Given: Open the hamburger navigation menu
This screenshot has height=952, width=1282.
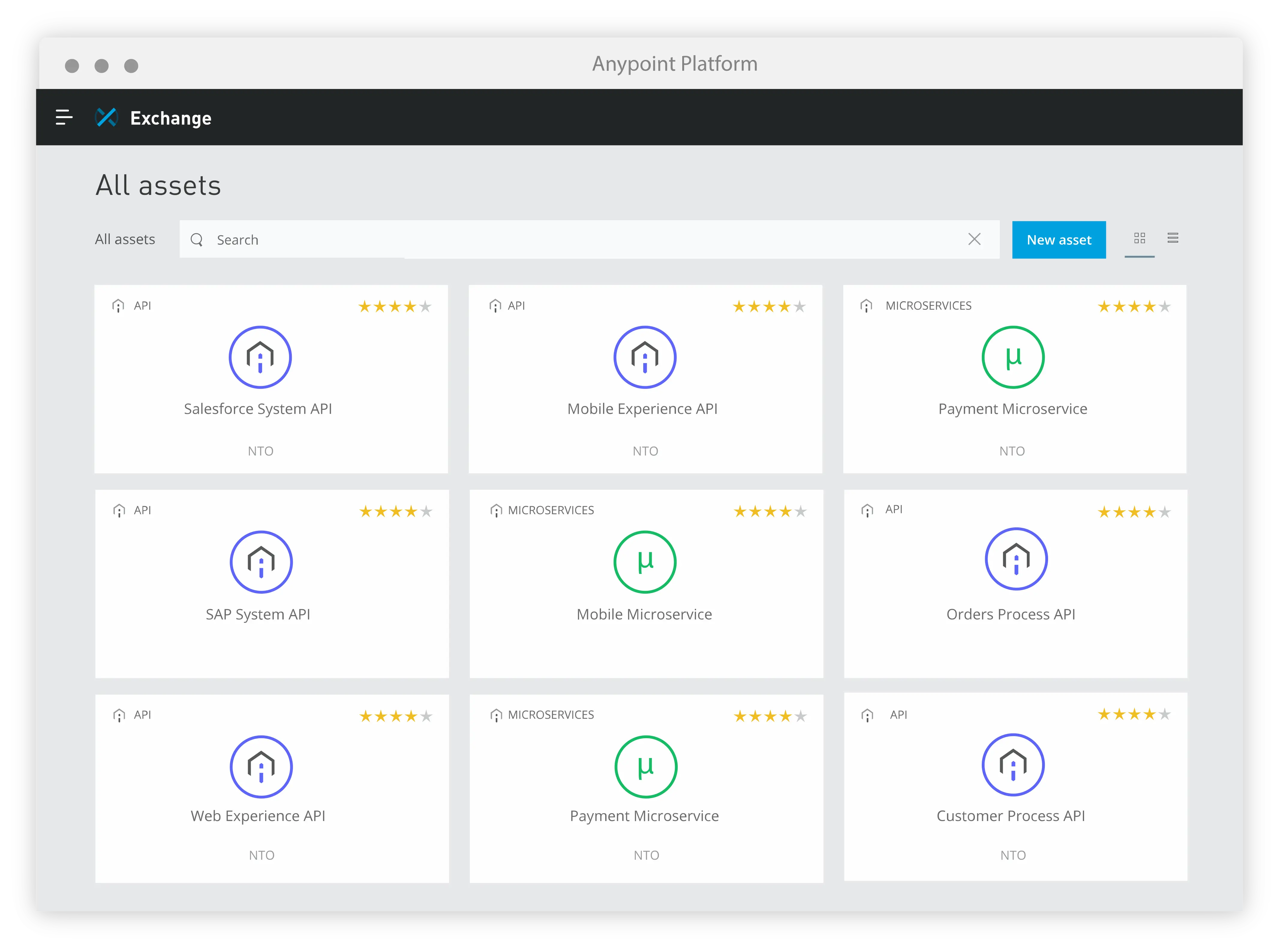Looking at the screenshot, I should tap(64, 117).
